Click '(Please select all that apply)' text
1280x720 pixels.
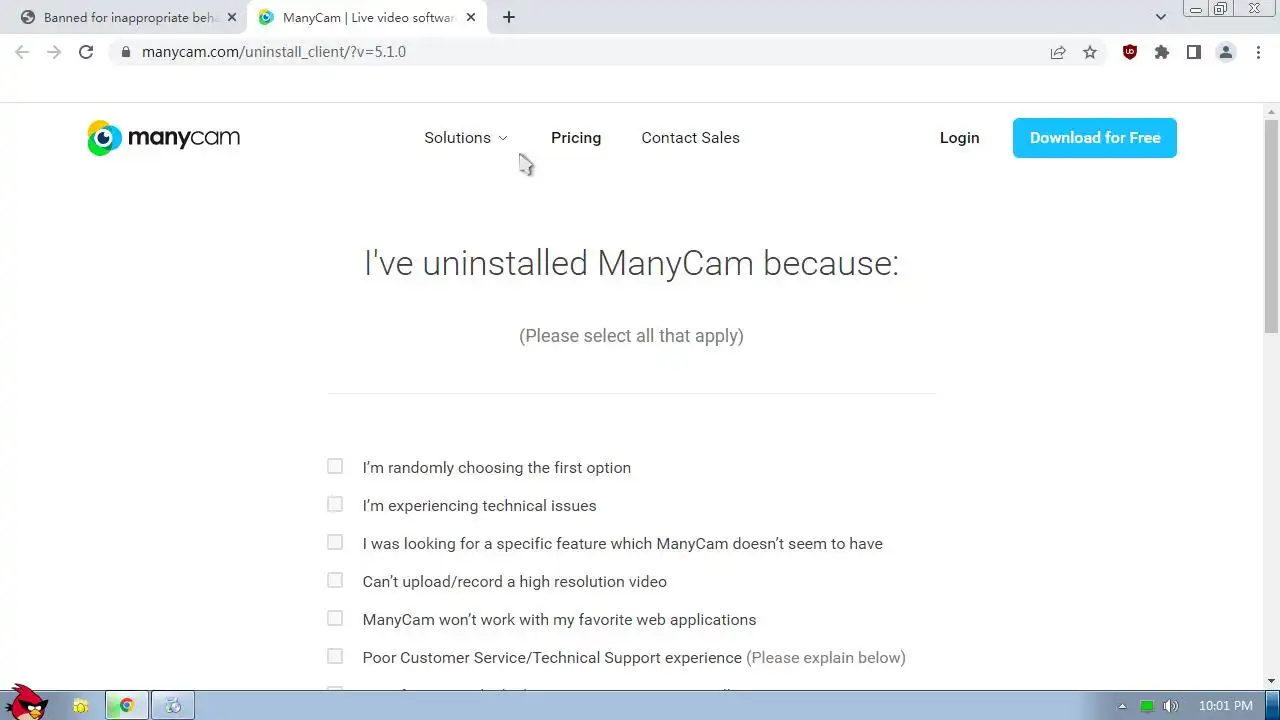tap(631, 336)
